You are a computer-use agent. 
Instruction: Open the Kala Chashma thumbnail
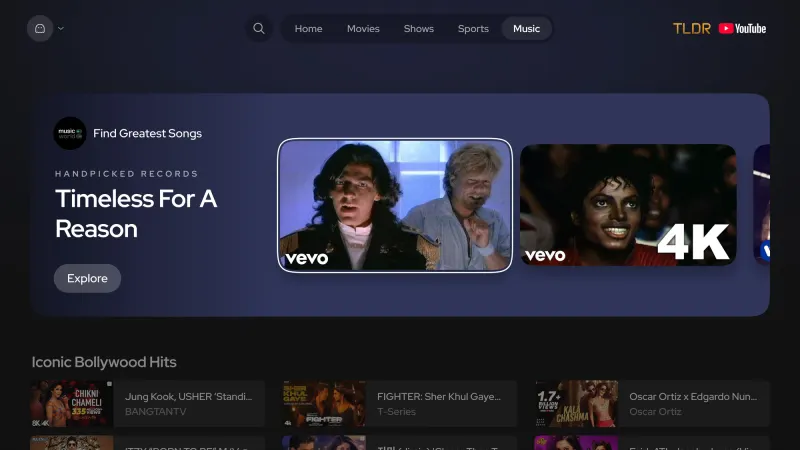click(576, 404)
